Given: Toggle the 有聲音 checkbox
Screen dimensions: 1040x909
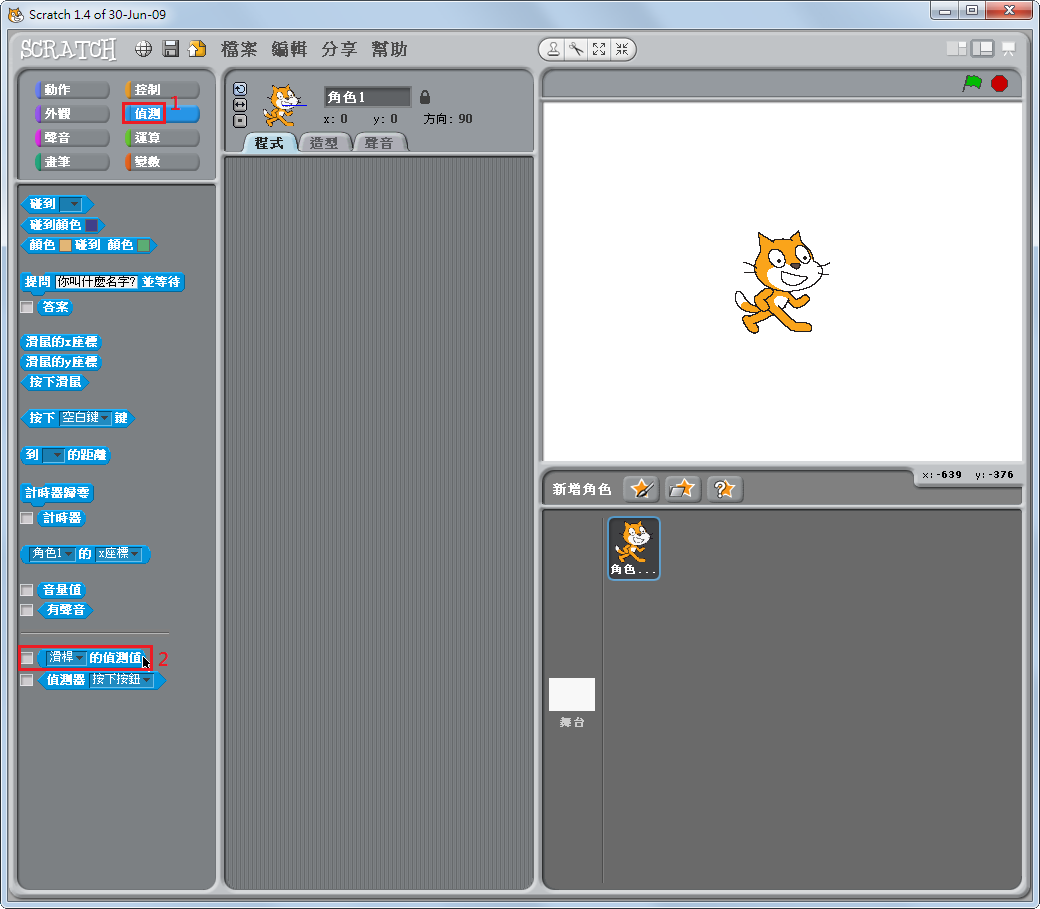Looking at the screenshot, I should click(x=27, y=610).
